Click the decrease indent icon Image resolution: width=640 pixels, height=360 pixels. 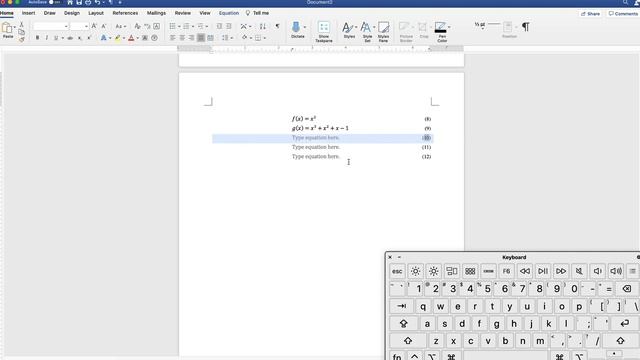tap(219, 26)
